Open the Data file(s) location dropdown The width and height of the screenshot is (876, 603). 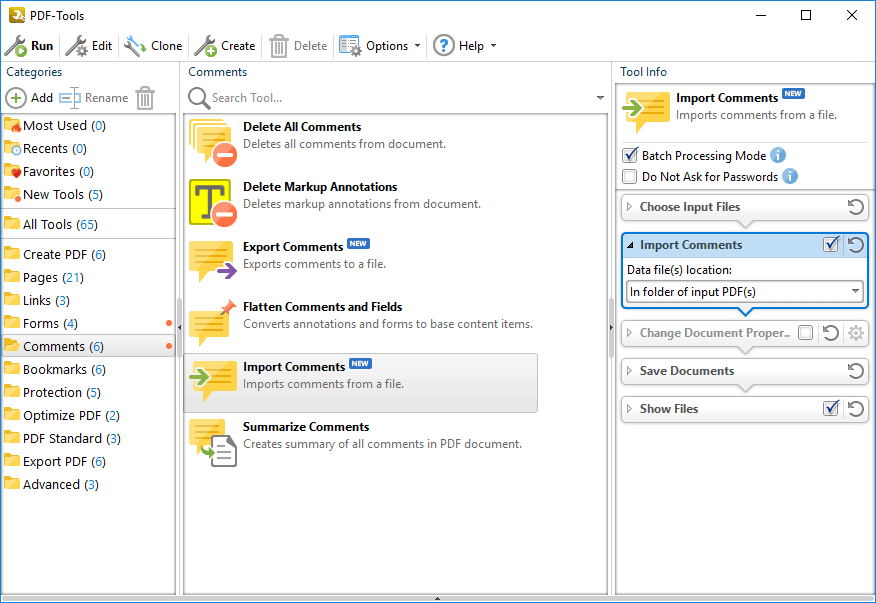745,292
